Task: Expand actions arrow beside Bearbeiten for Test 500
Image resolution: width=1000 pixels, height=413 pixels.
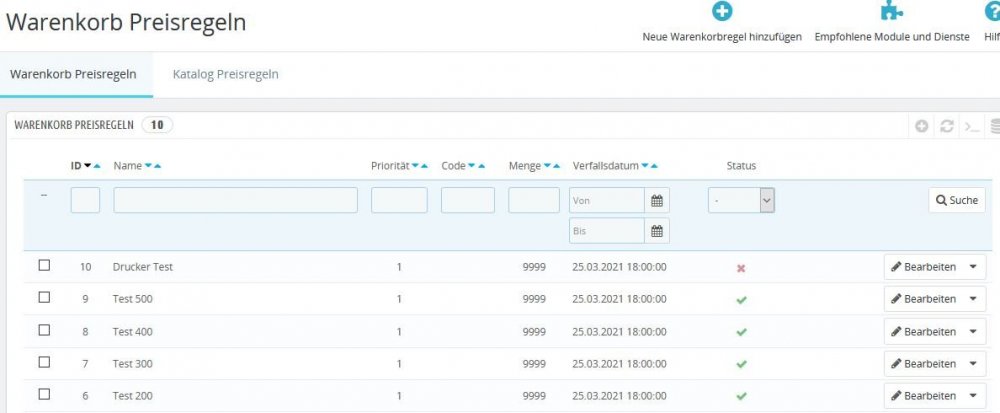Action: click(x=973, y=299)
